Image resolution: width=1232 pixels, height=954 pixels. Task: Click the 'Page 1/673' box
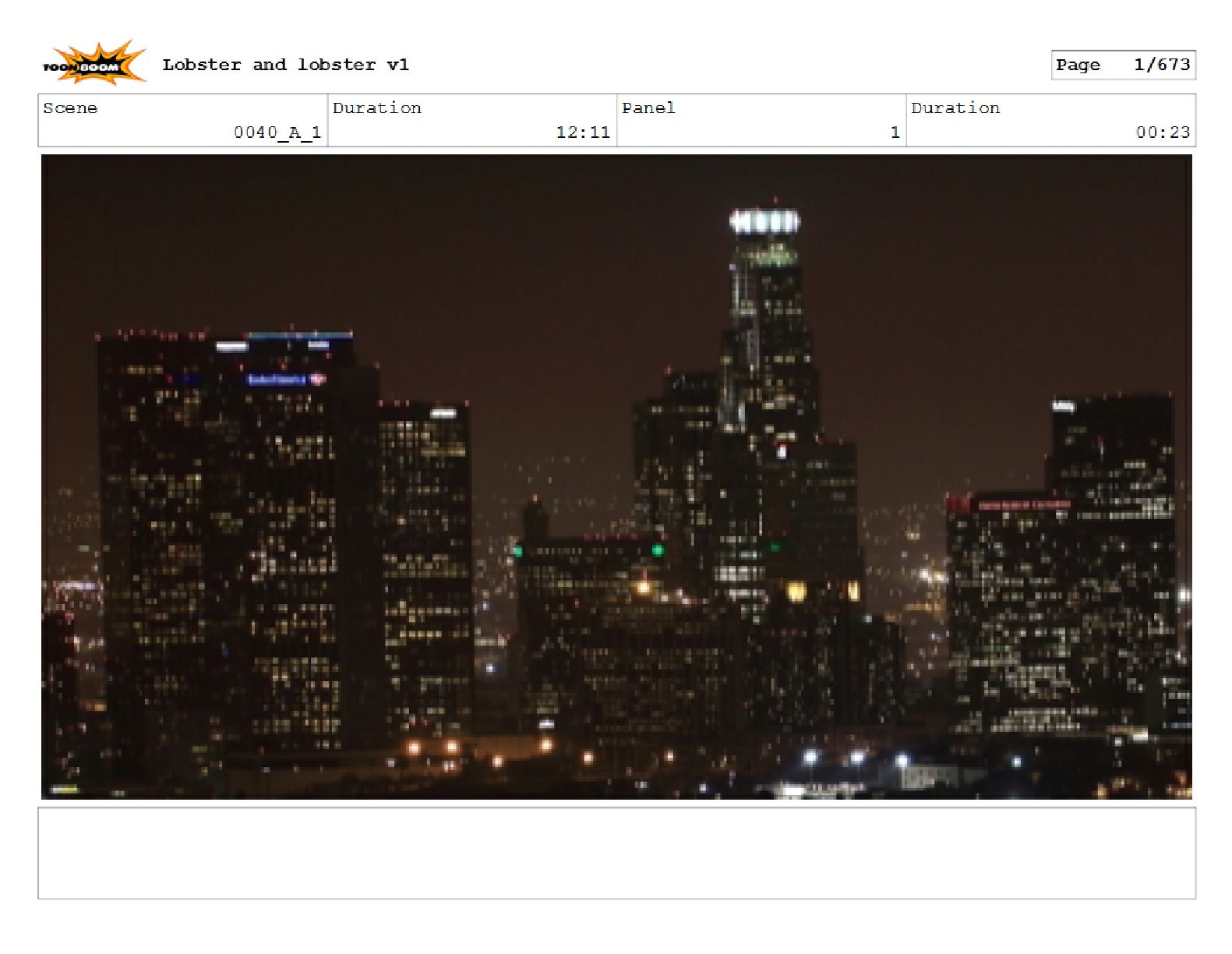click(1123, 65)
